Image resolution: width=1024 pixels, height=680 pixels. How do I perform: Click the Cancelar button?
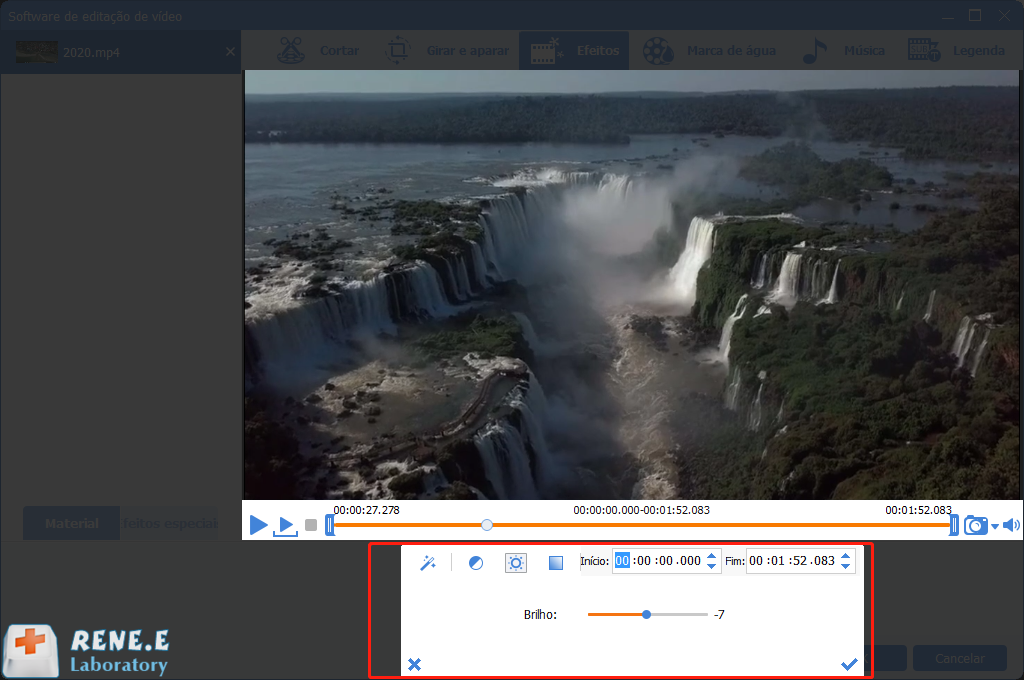[959, 658]
